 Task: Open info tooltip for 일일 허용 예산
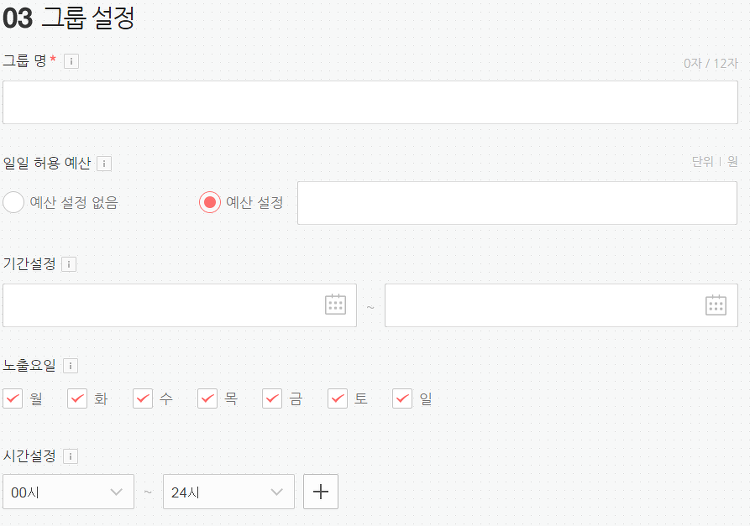pyautogui.click(x=104, y=164)
